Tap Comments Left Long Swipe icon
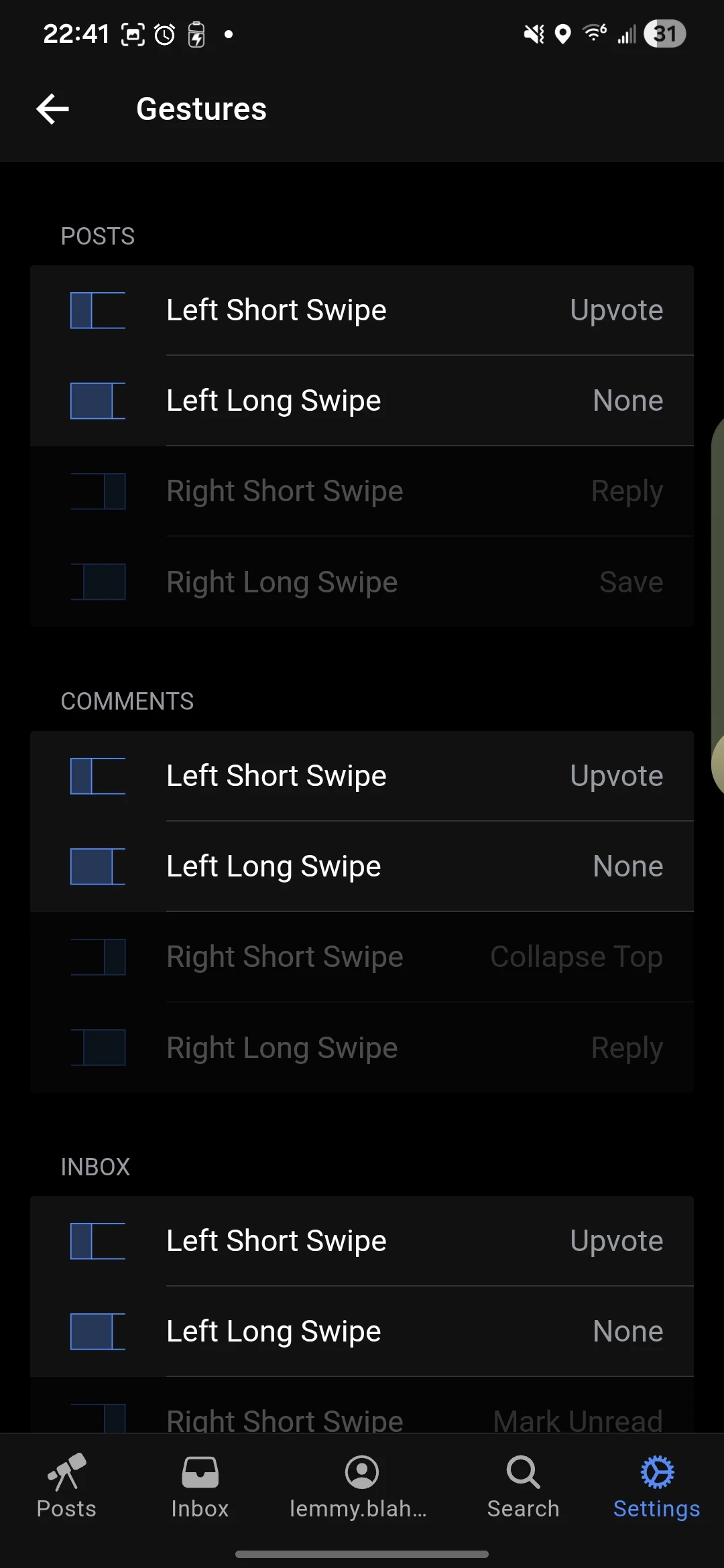Screen dimensions: 724x1568 [98, 866]
